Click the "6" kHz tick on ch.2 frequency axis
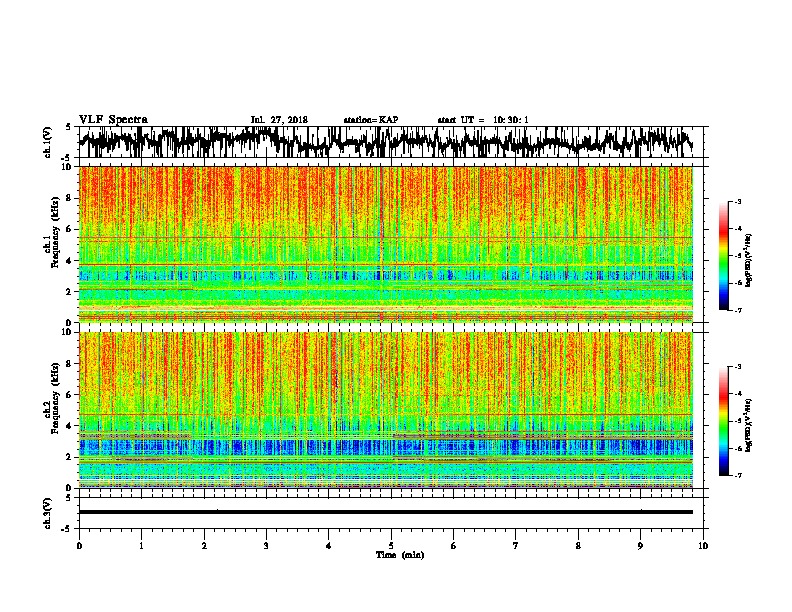Image resolution: width=792 pixels, height=612 pixels. (x=69, y=395)
